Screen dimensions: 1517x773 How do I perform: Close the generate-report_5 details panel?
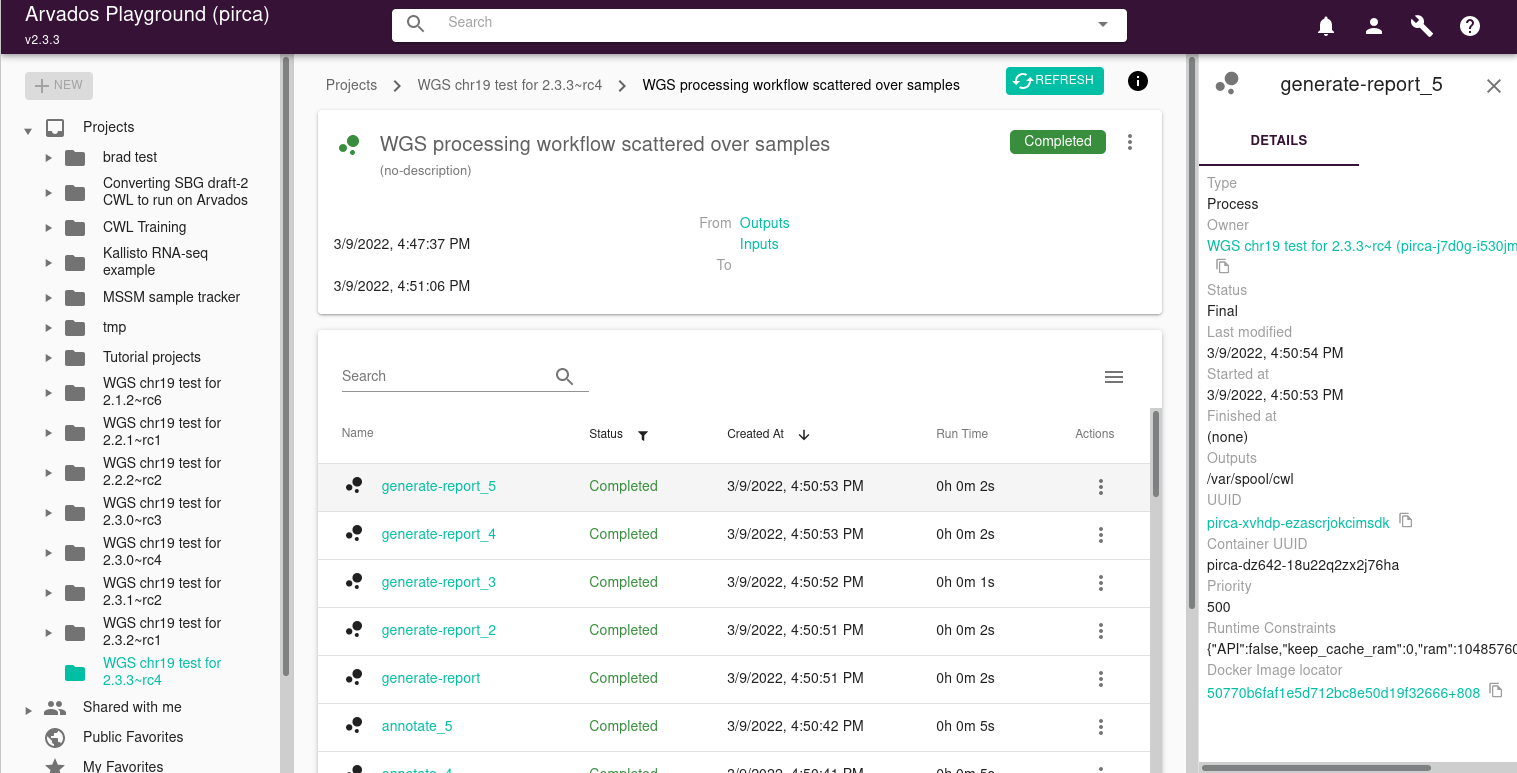pyautogui.click(x=1494, y=86)
